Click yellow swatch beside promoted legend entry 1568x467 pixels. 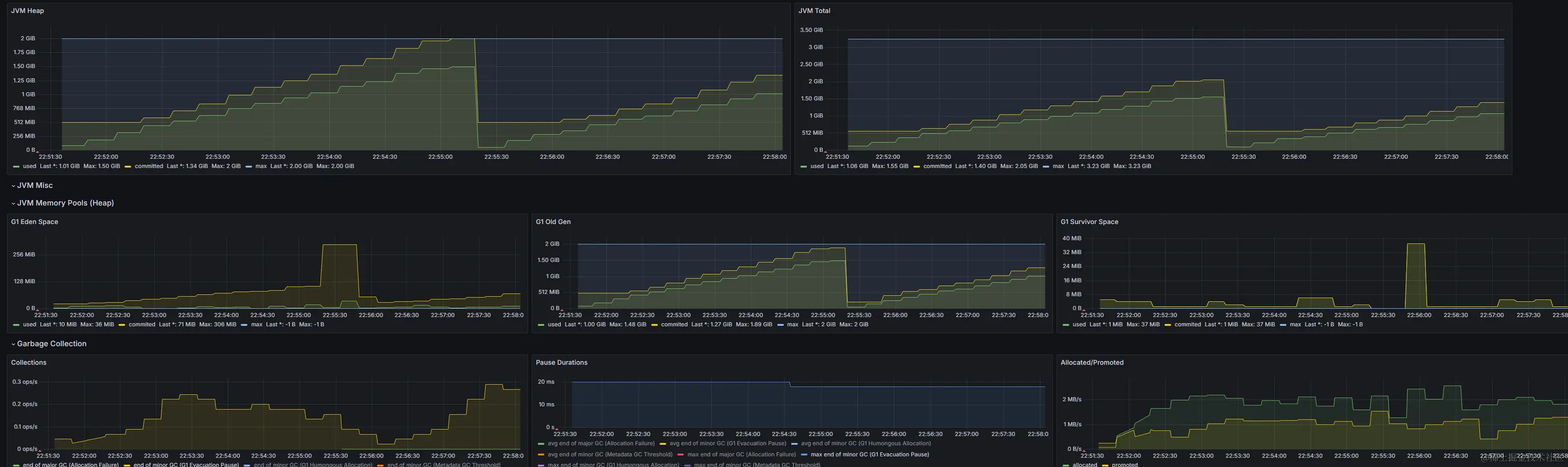coord(1105,465)
